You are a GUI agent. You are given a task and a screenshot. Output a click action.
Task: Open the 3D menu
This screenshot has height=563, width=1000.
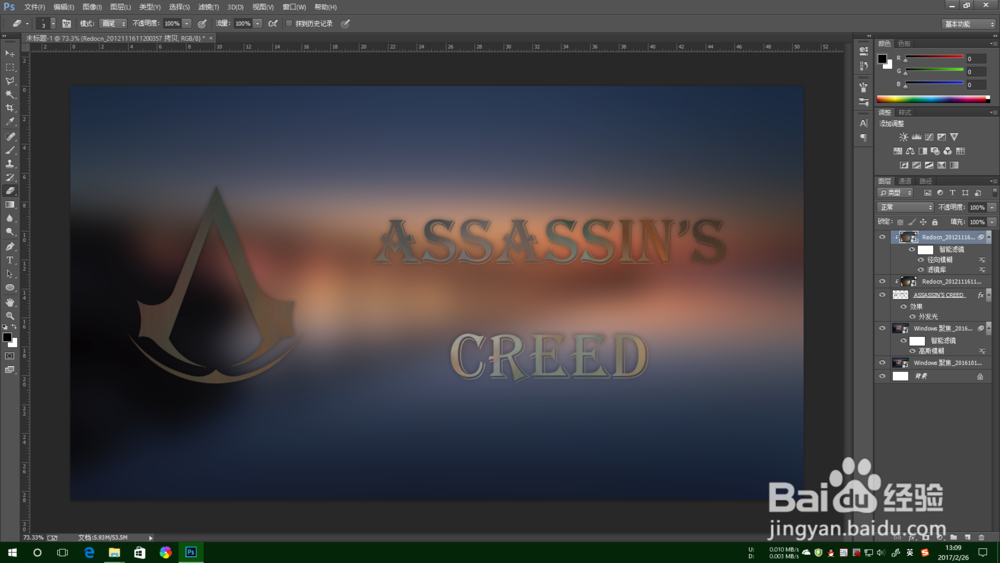tap(235, 7)
